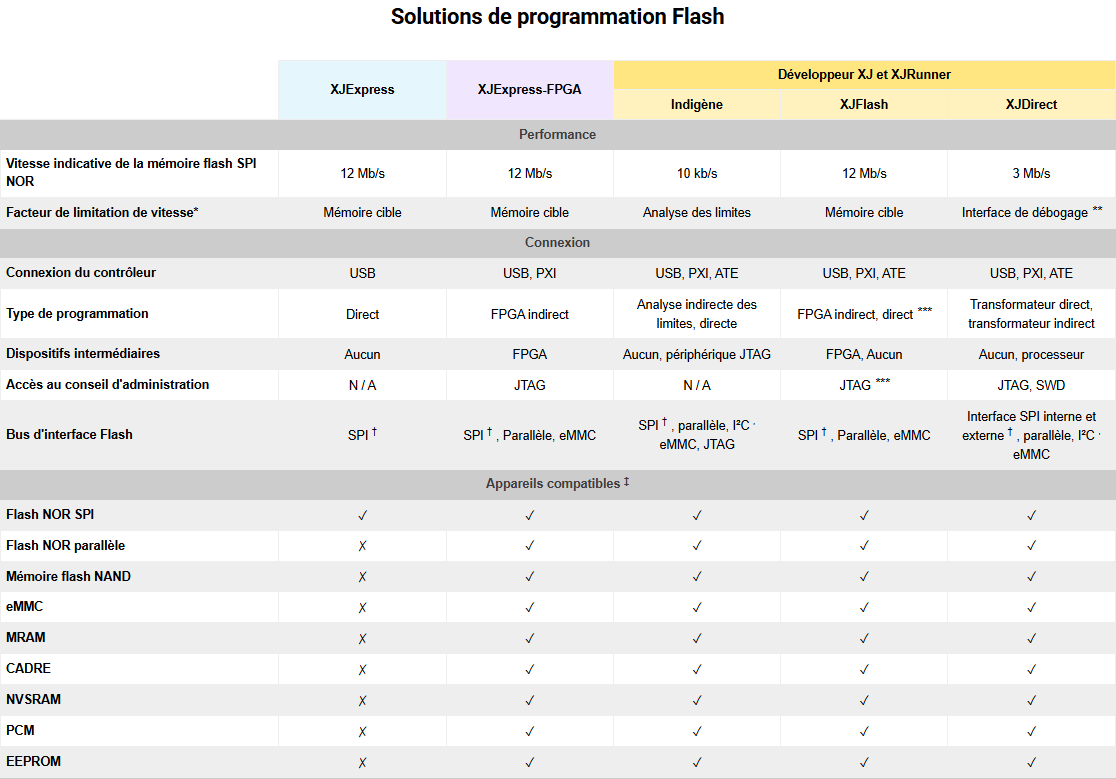Select the XJExpress-FPGA column header
The height and width of the screenshot is (779, 1116).
(529, 90)
